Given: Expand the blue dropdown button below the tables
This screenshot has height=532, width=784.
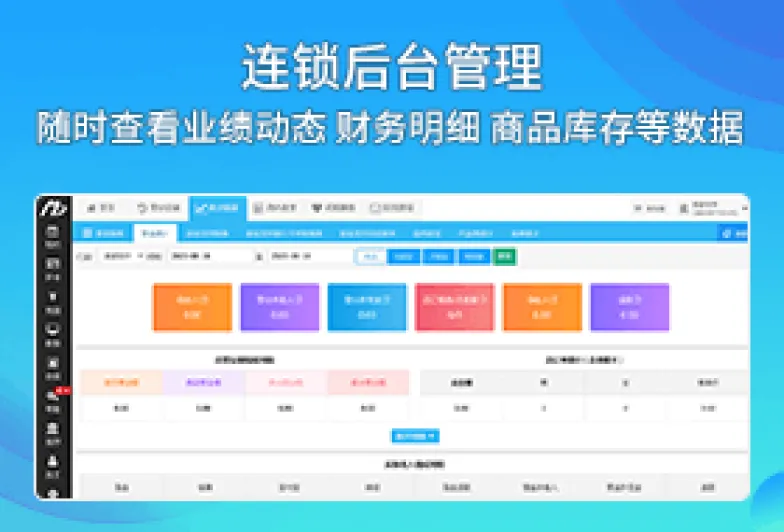Looking at the screenshot, I should 416,436.
